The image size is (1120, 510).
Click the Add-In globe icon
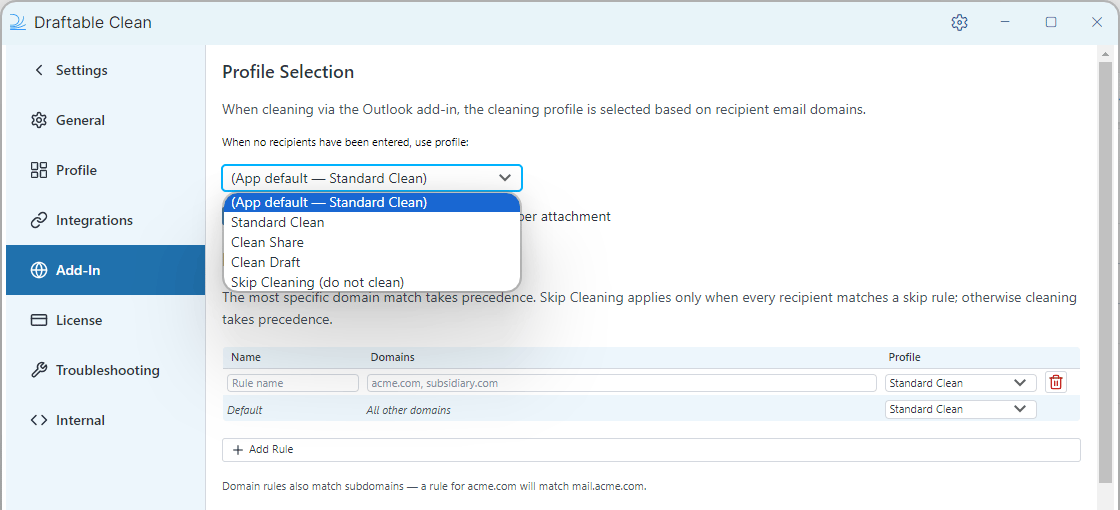(x=39, y=270)
